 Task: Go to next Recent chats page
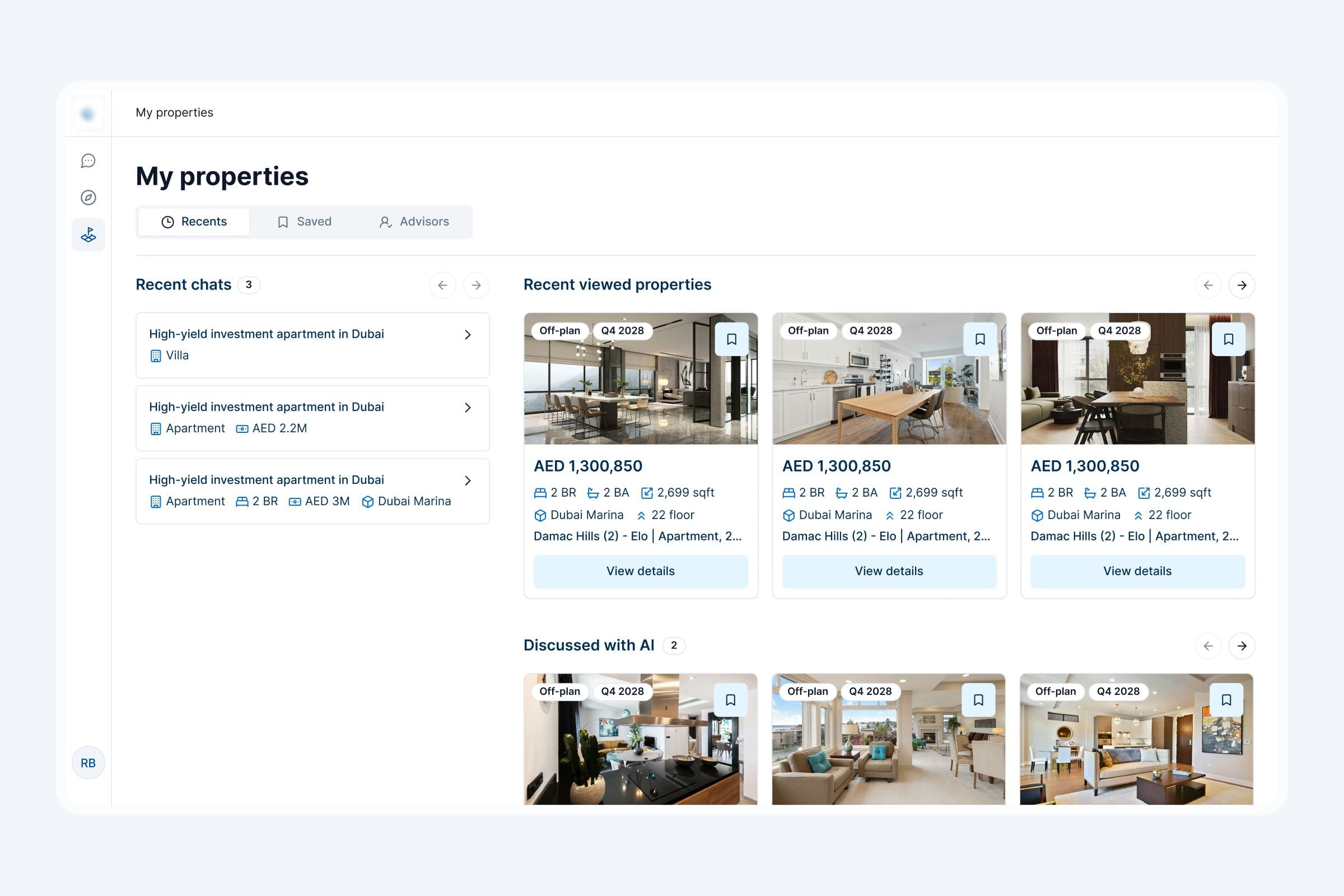click(476, 285)
